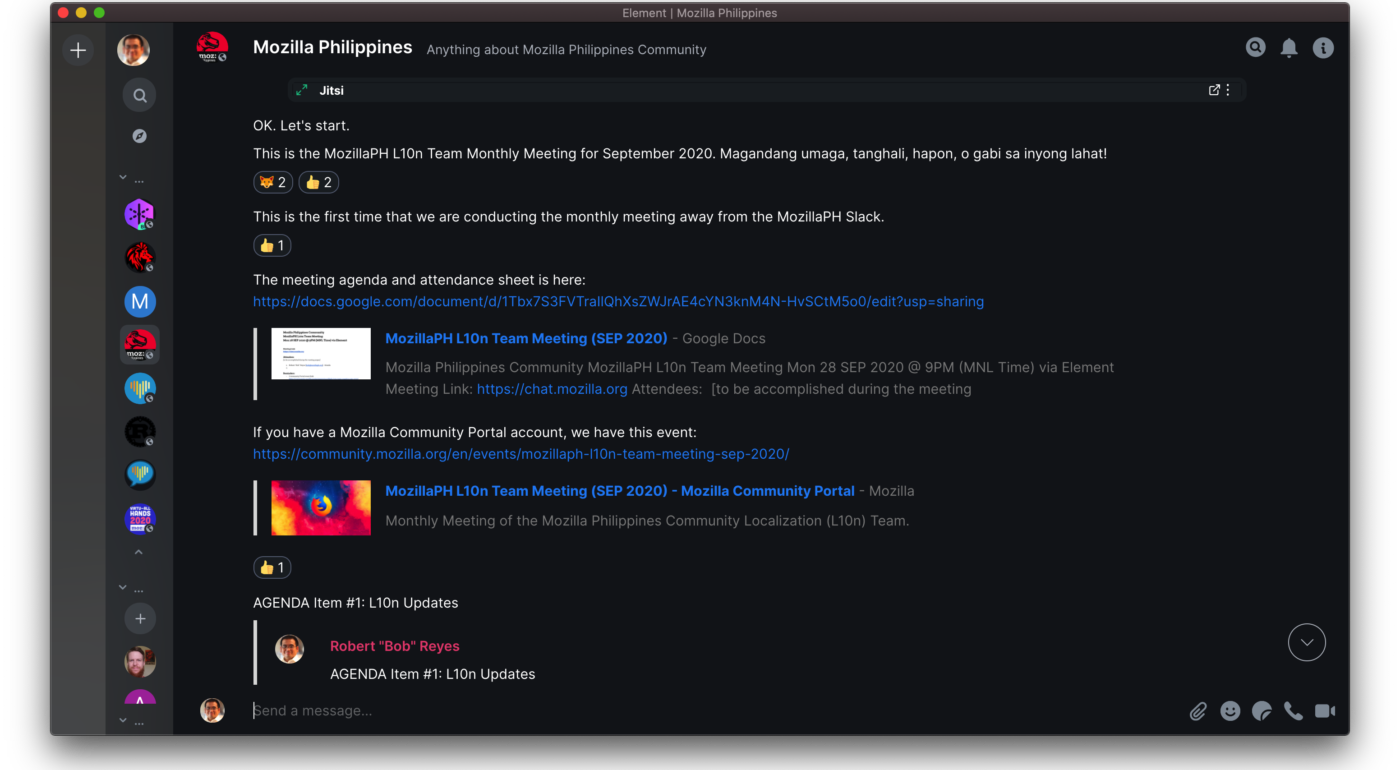The image size is (1400, 770).
Task: Open MozillaPH L10n Team Meeting Google Docs title
Action: (x=526, y=338)
